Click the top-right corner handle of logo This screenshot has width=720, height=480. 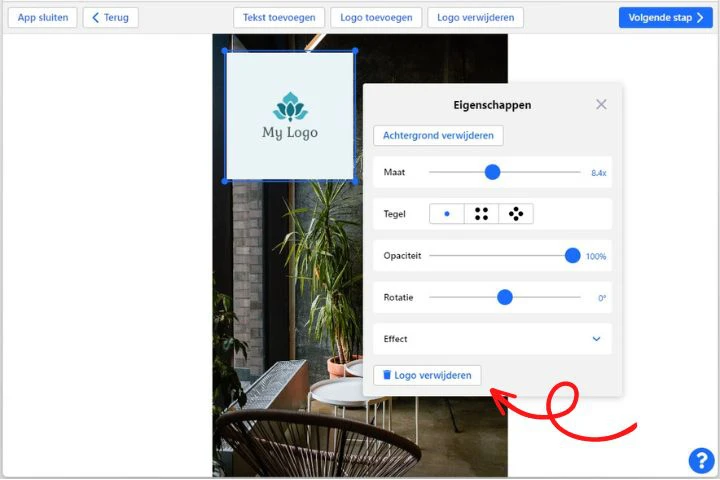[x=355, y=51]
